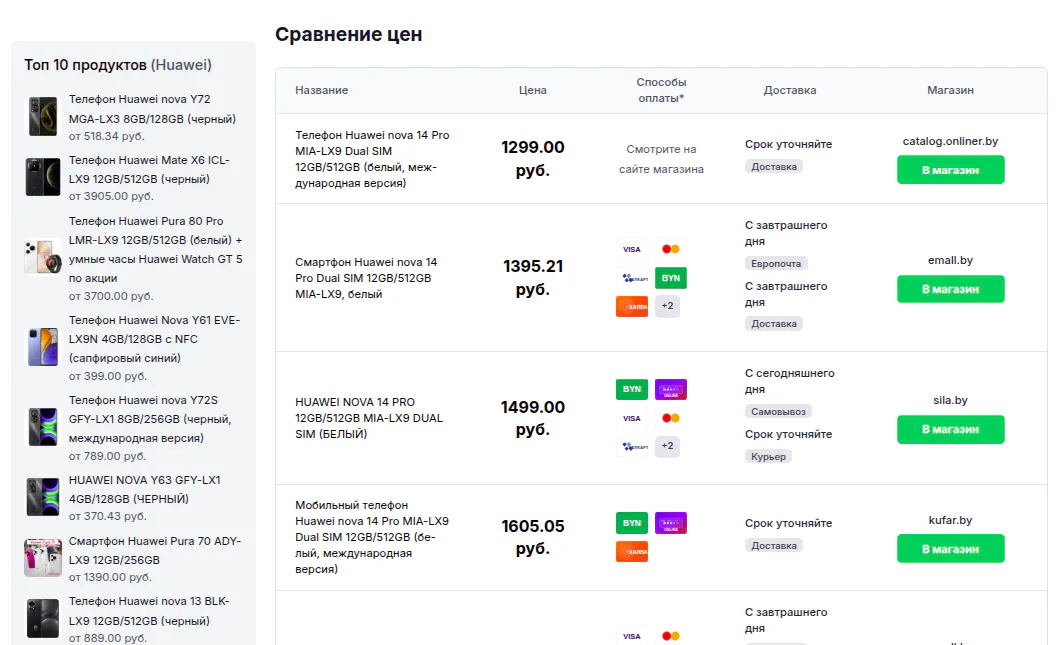Click the sila.by store name
Image resolution: width=1059 pixels, height=645 pixels.
950,401
